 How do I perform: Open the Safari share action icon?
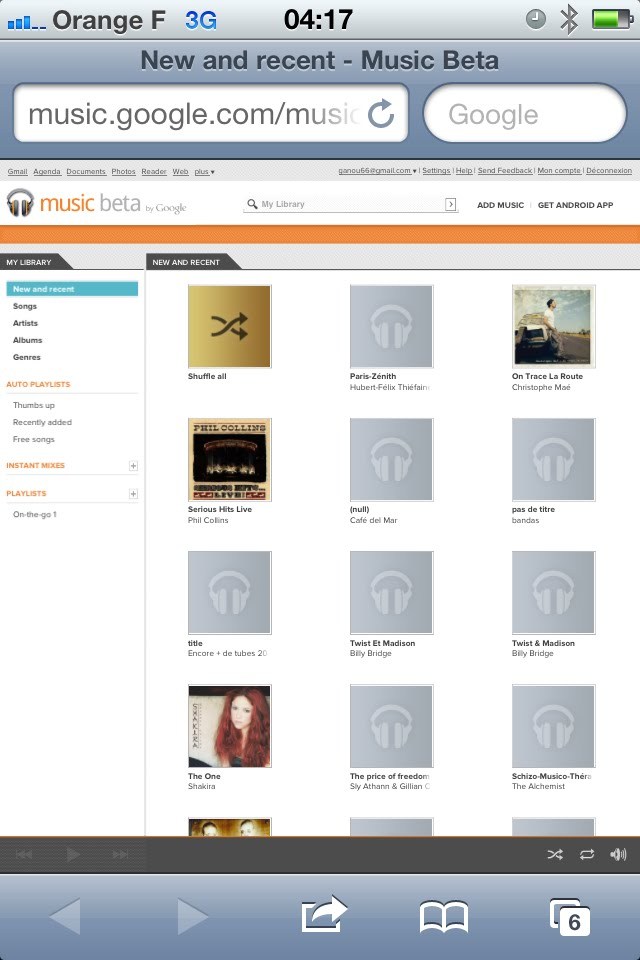(x=323, y=915)
